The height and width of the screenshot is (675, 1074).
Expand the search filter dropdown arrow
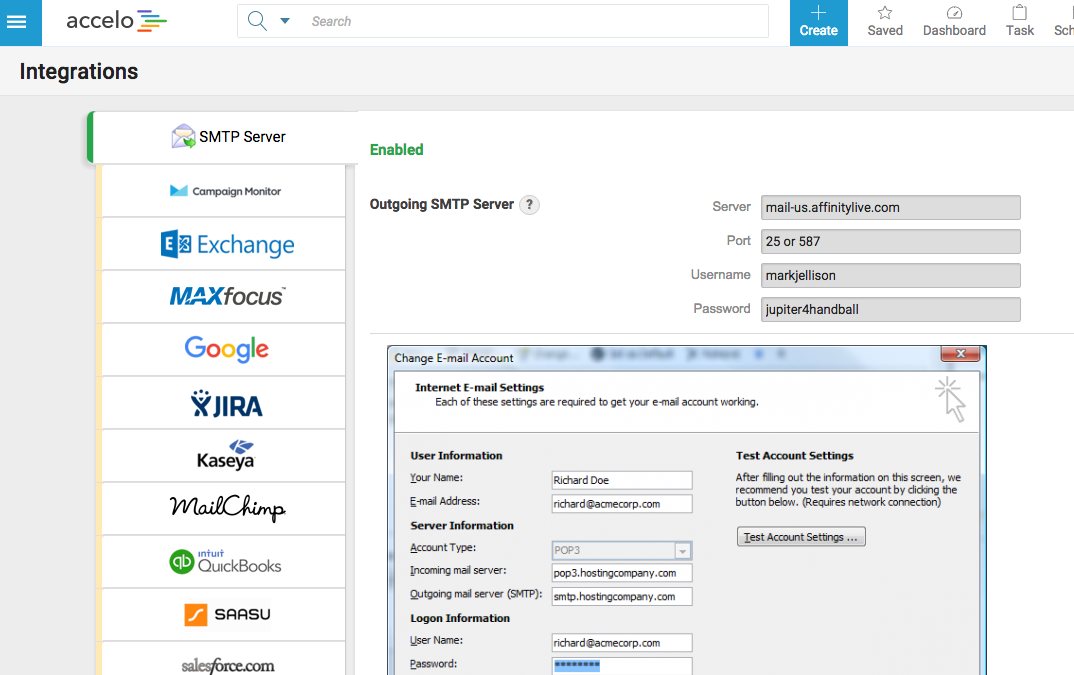(285, 21)
